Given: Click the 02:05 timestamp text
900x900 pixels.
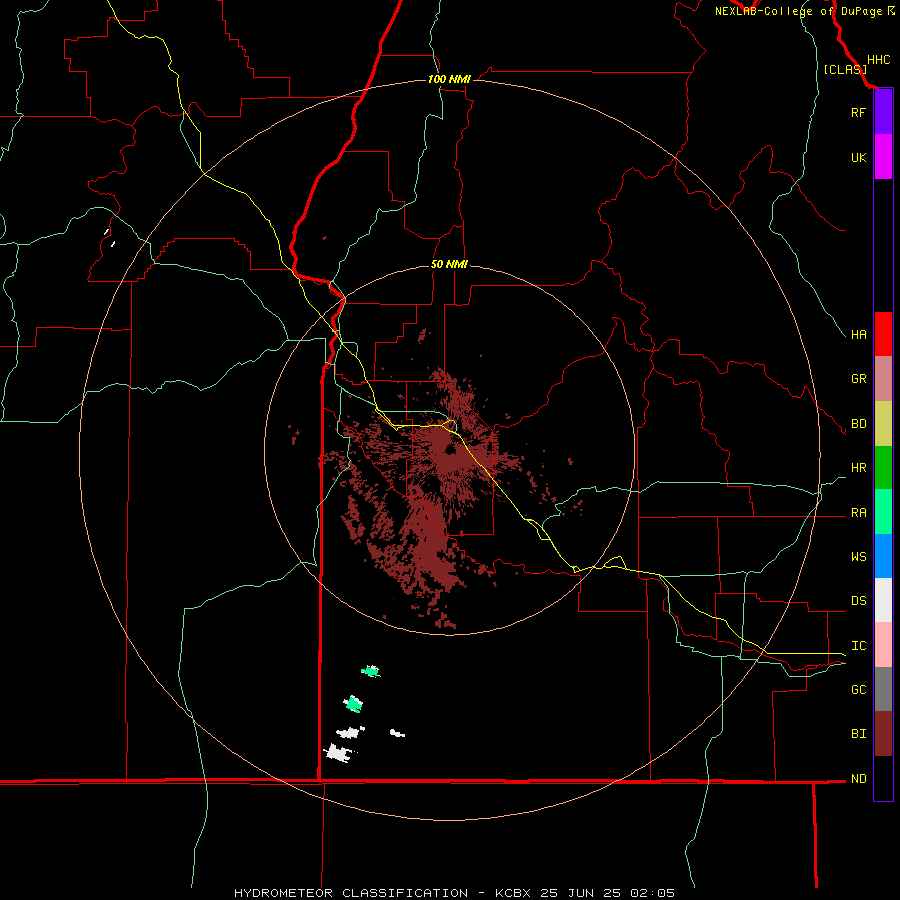Looking at the screenshot, I should [652, 893].
